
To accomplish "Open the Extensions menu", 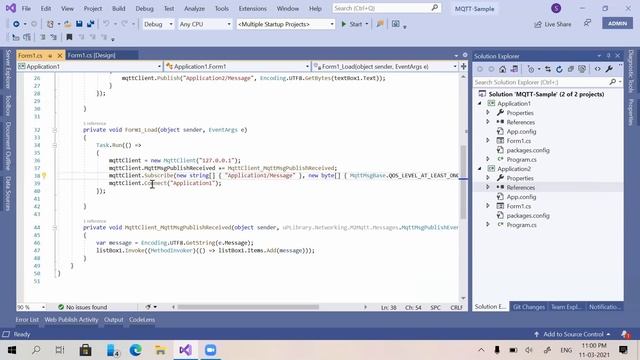I will [252, 8].
